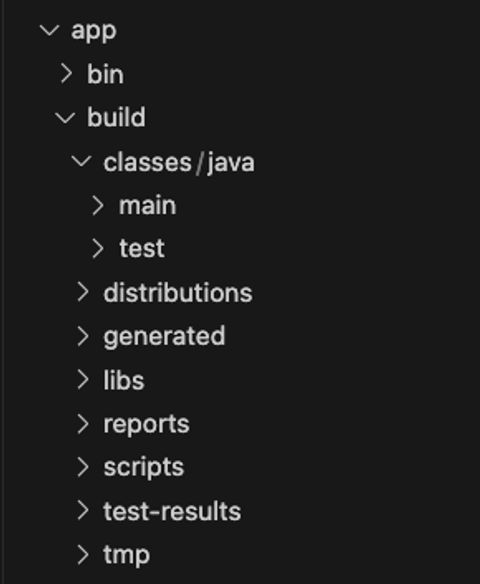Expand the libs folder chevron
Screen dimensions: 480x584
click(x=83, y=380)
